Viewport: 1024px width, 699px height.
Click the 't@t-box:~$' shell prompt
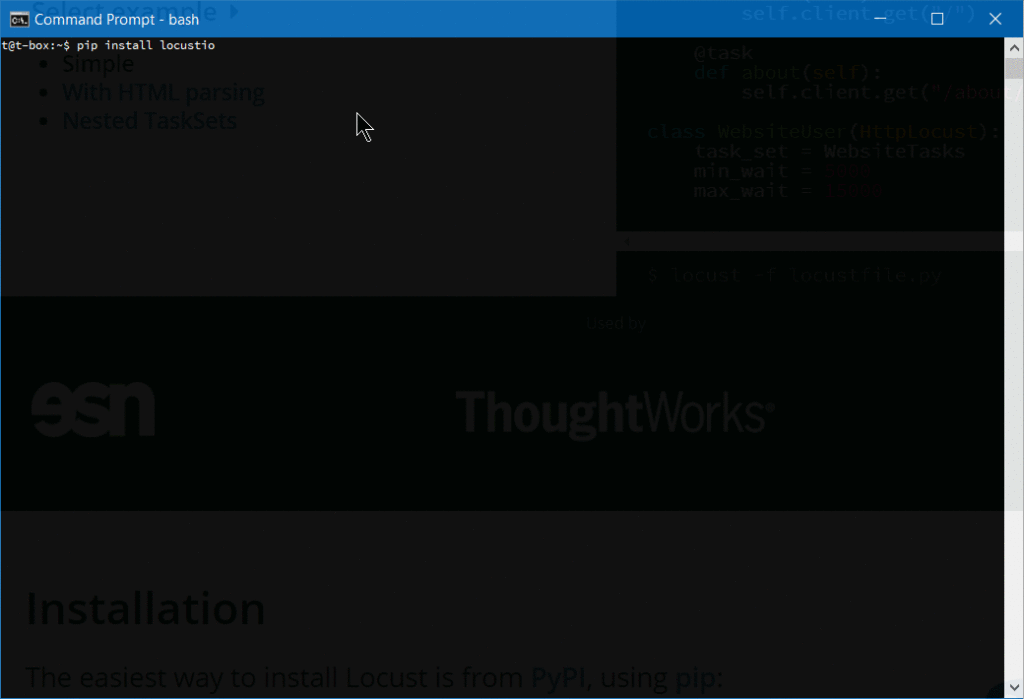pyautogui.click(x=35, y=45)
